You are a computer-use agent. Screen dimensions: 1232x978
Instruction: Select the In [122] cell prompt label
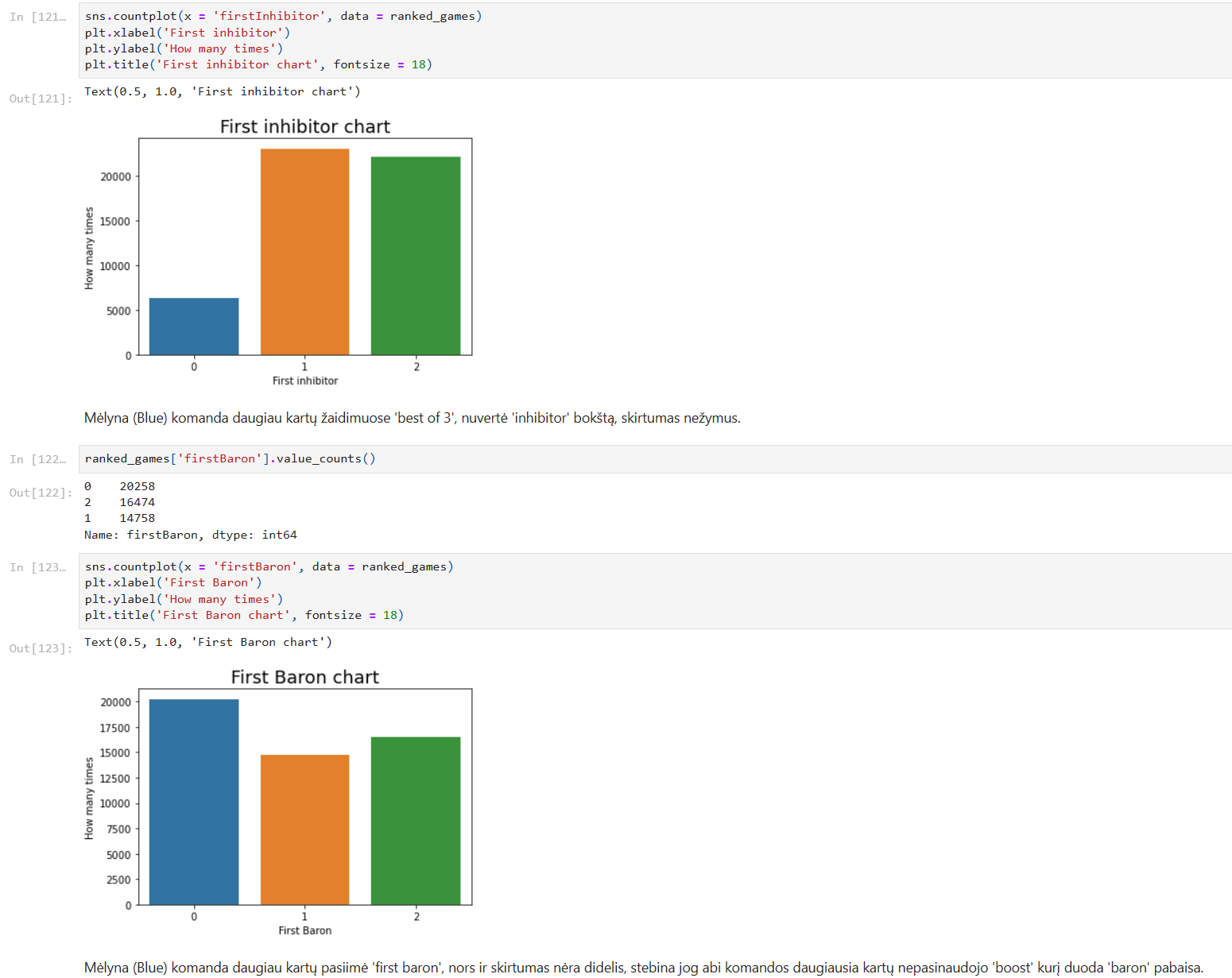[38, 459]
